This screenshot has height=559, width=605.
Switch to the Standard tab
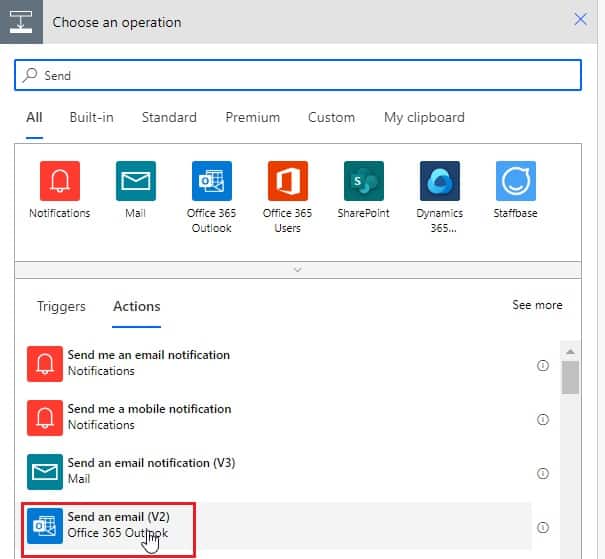click(x=169, y=117)
